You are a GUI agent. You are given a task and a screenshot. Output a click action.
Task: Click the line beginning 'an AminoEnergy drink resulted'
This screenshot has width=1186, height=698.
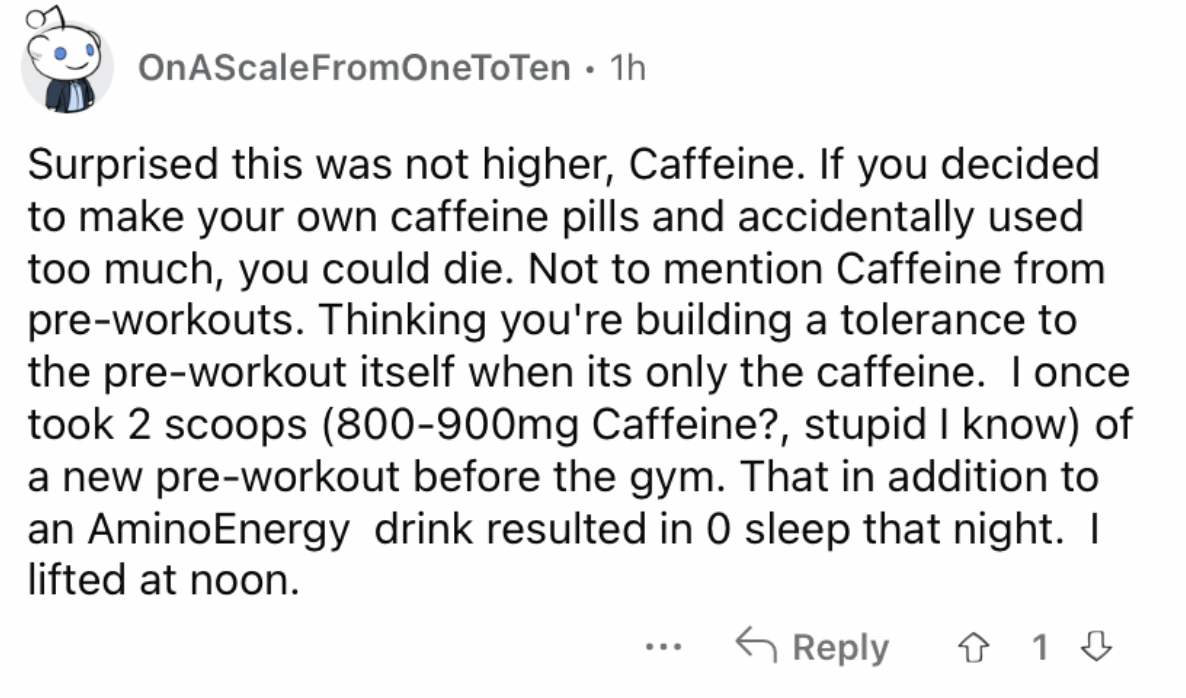tap(563, 529)
